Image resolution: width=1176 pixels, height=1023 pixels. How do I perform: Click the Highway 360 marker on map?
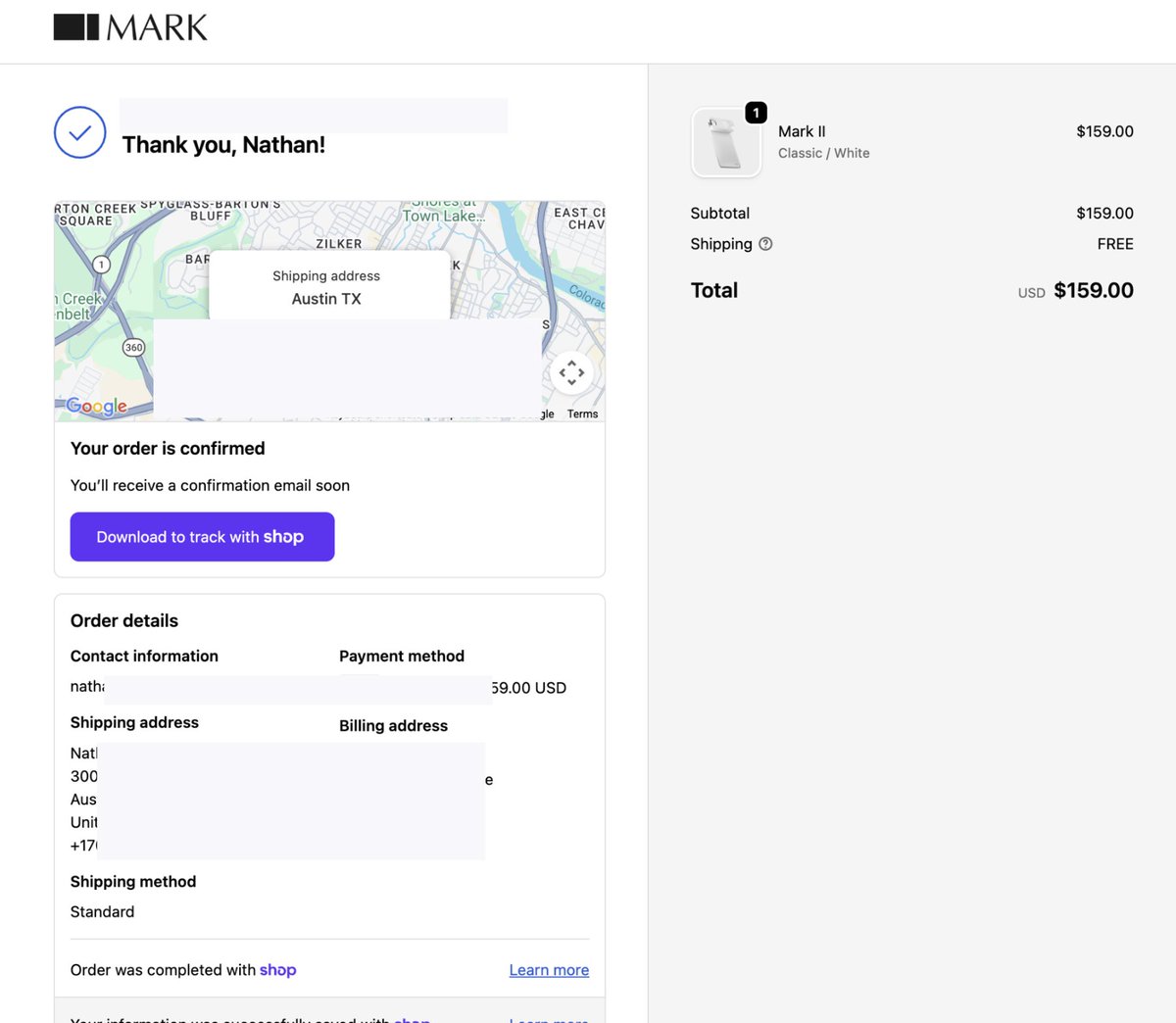click(x=134, y=347)
